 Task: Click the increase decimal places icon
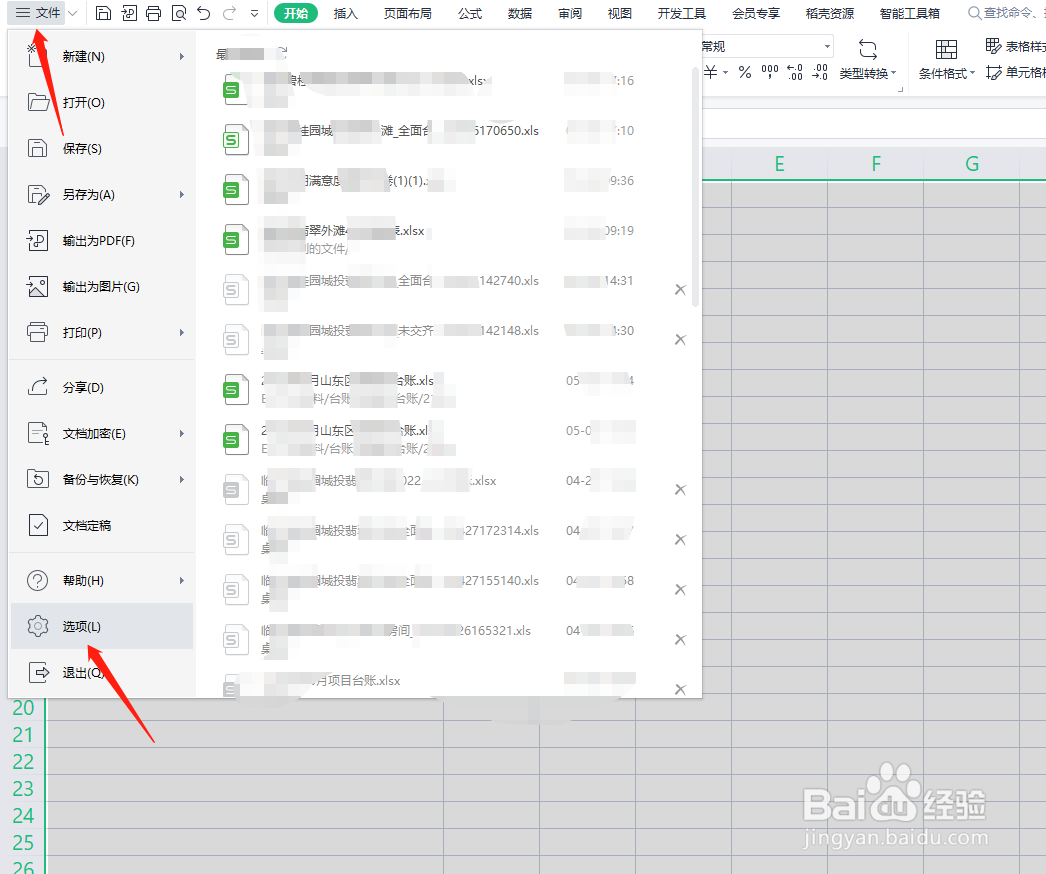[795, 72]
